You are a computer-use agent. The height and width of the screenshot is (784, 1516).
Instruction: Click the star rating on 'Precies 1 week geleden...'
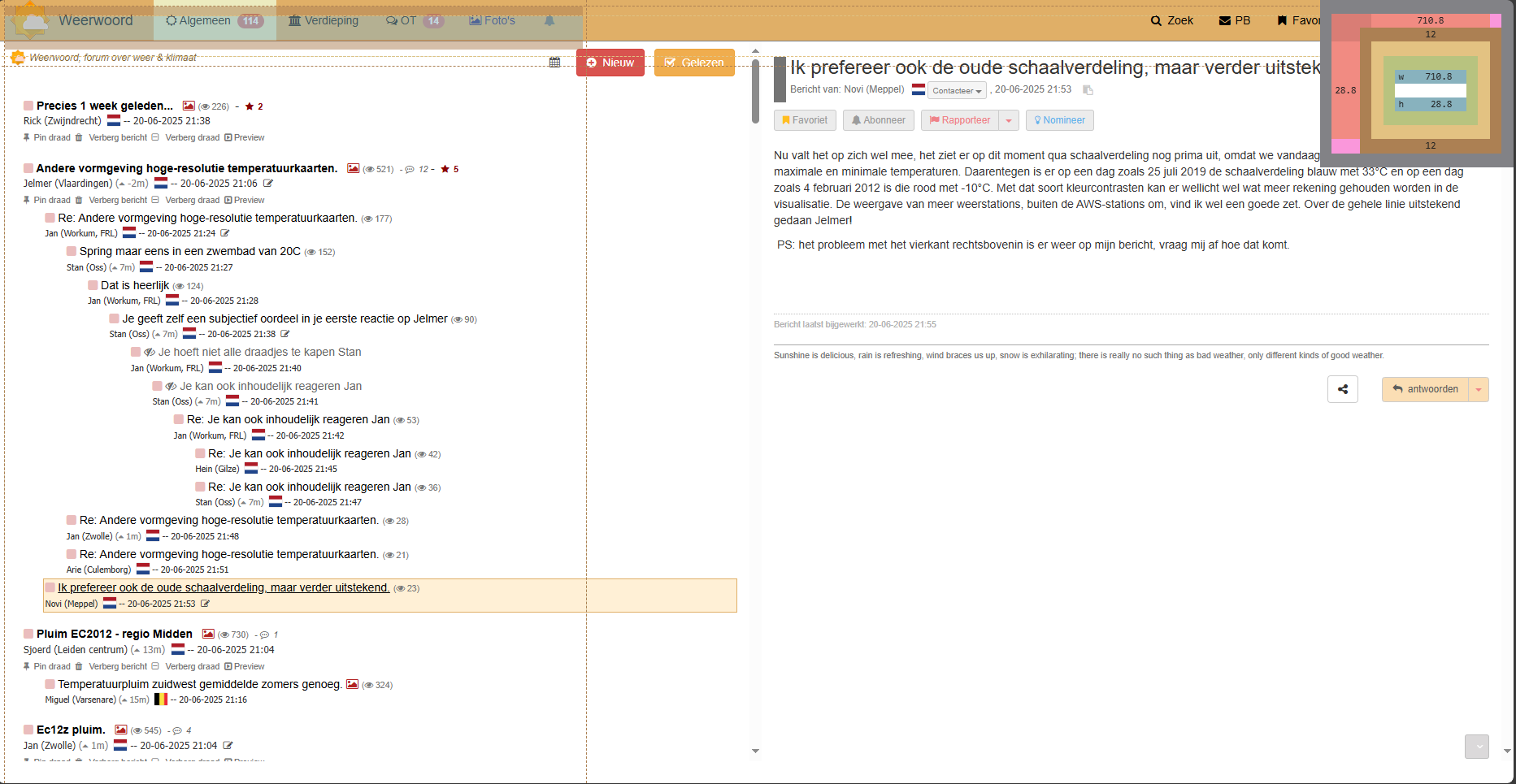click(254, 106)
